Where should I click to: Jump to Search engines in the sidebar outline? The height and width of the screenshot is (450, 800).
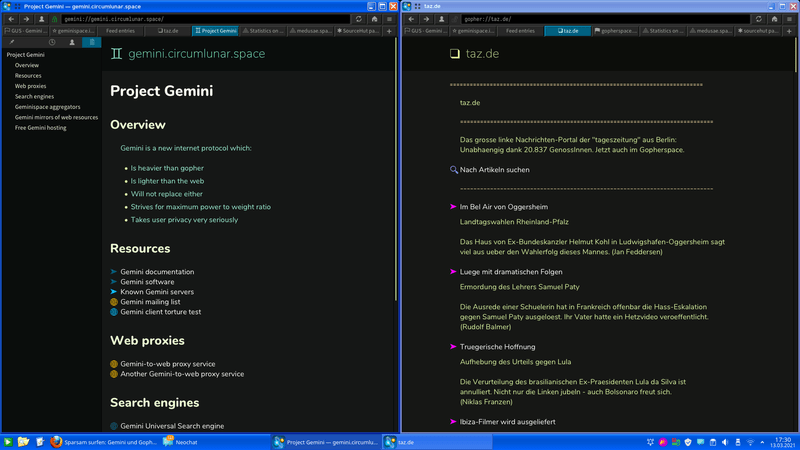point(34,96)
